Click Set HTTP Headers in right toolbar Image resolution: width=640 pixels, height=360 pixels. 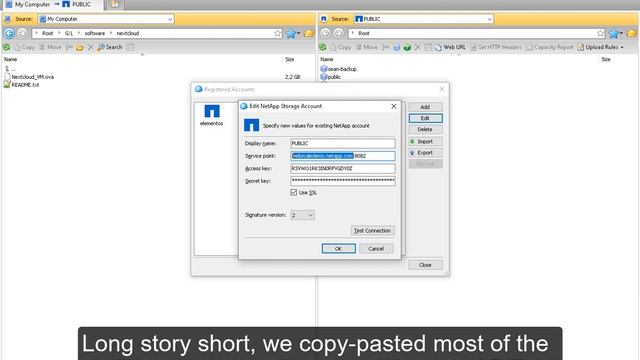[x=496, y=47]
